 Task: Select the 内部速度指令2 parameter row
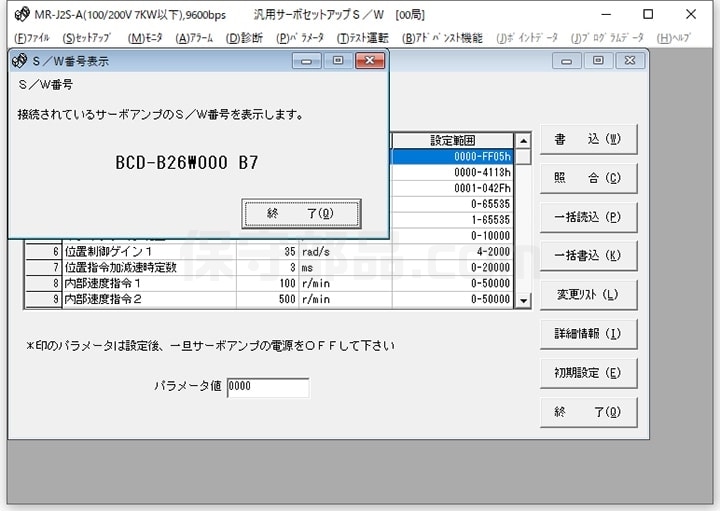point(150,299)
